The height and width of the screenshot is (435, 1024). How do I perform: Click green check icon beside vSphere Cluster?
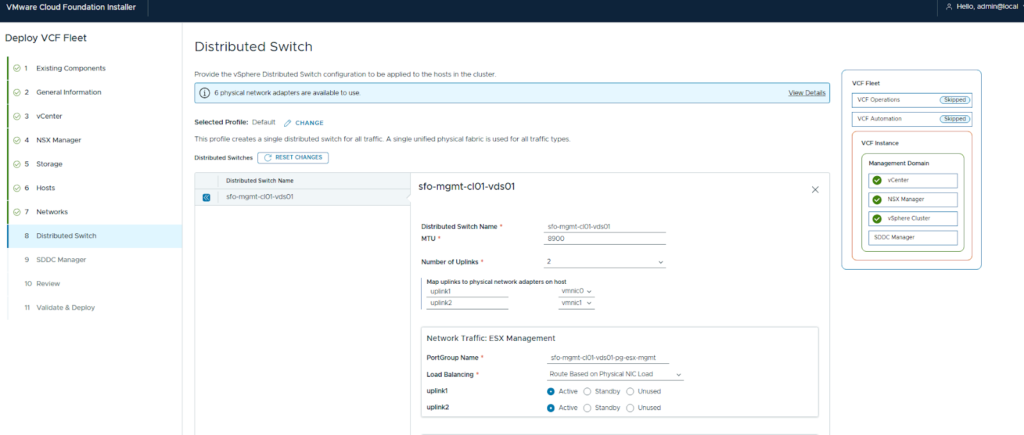pyautogui.click(x=877, y=218)
